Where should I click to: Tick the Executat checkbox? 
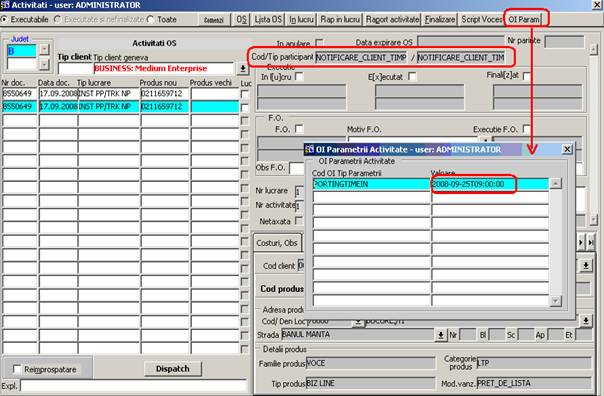(412, 77)
